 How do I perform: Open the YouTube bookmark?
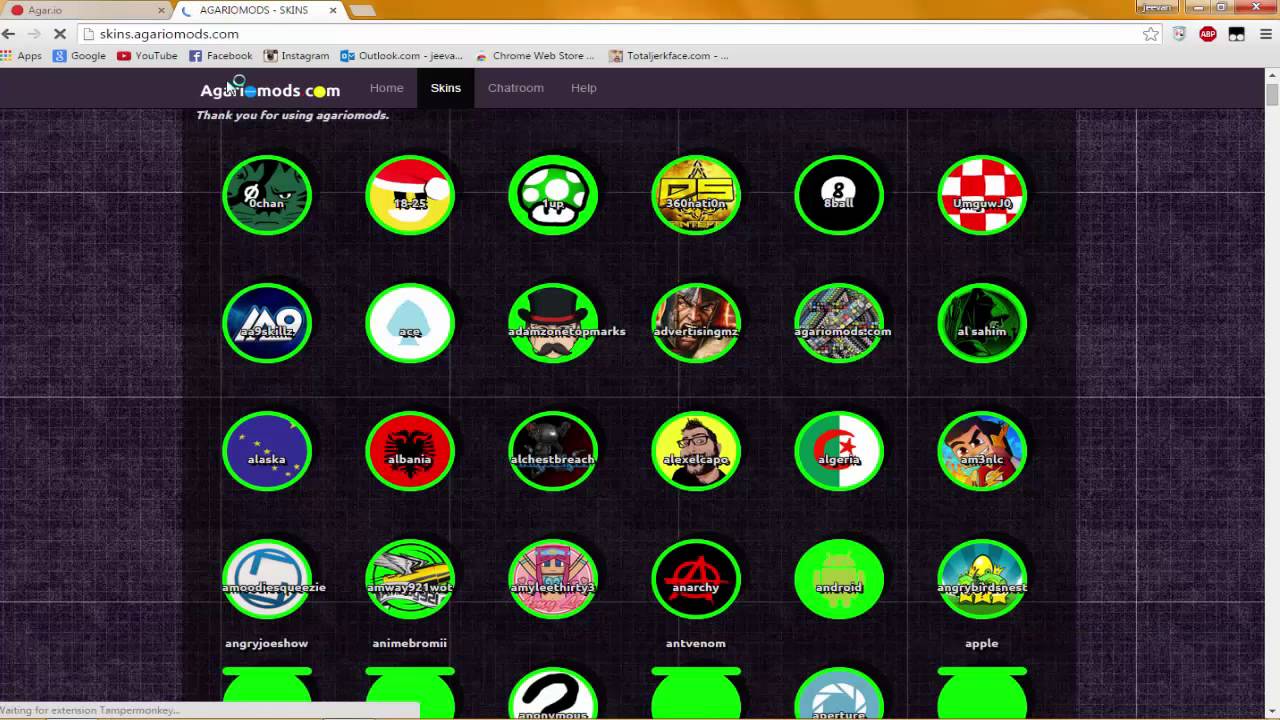tap(147, 56)
